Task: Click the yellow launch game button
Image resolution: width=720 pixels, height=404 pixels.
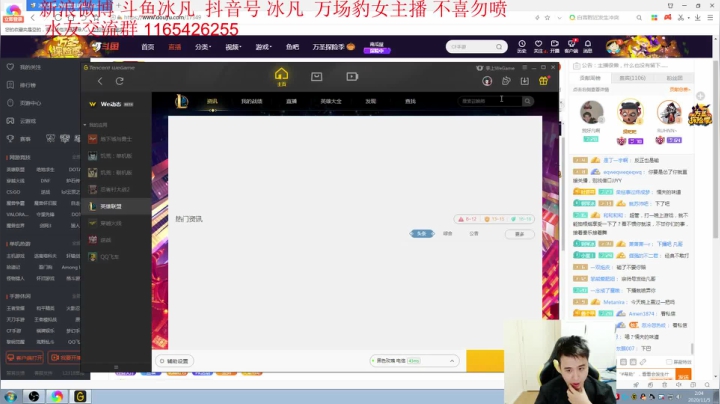Action: click(x=485, y=360)
